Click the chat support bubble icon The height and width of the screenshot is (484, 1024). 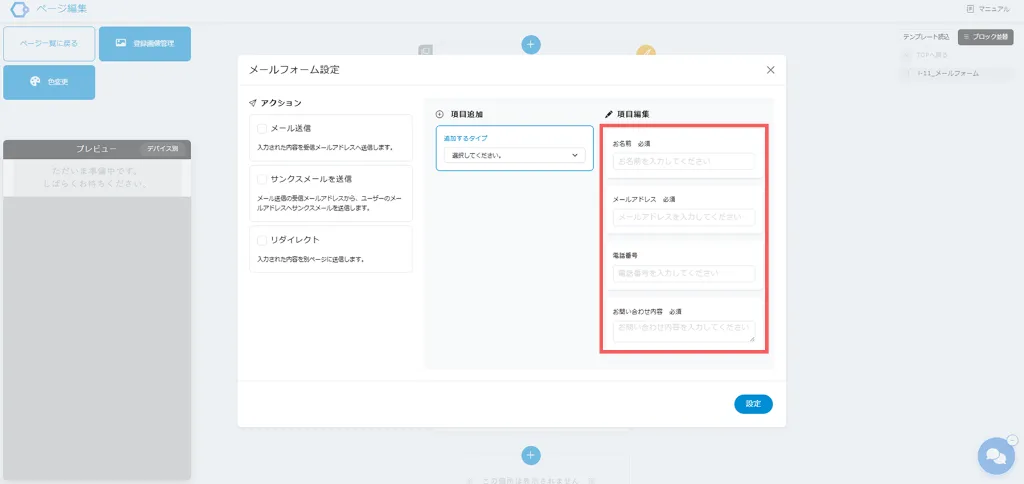995,456
